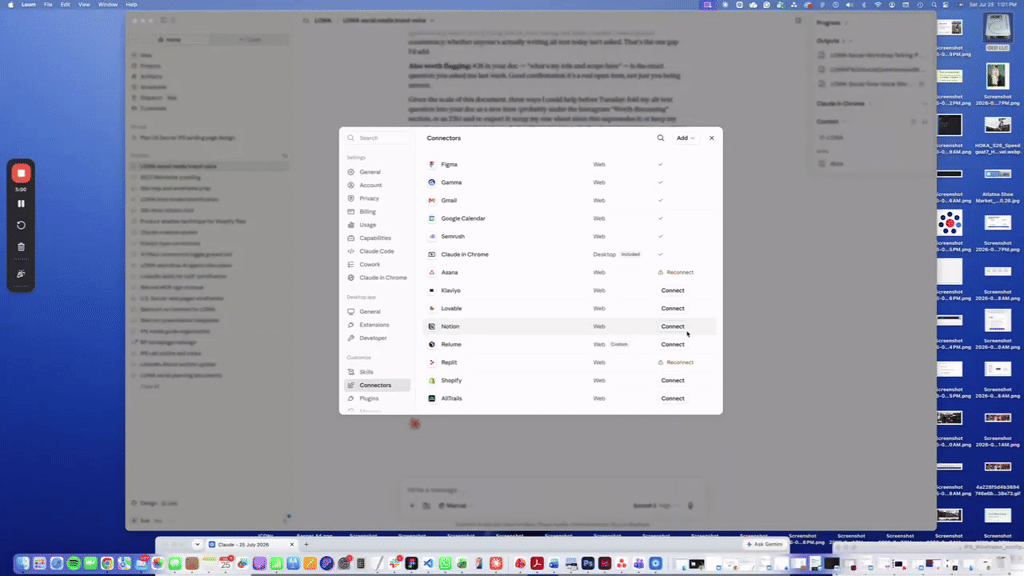The height and width of the screenshot is (576, 1024).
Task: Reconnect the Replit connector
Action: (x=676, y=362)
